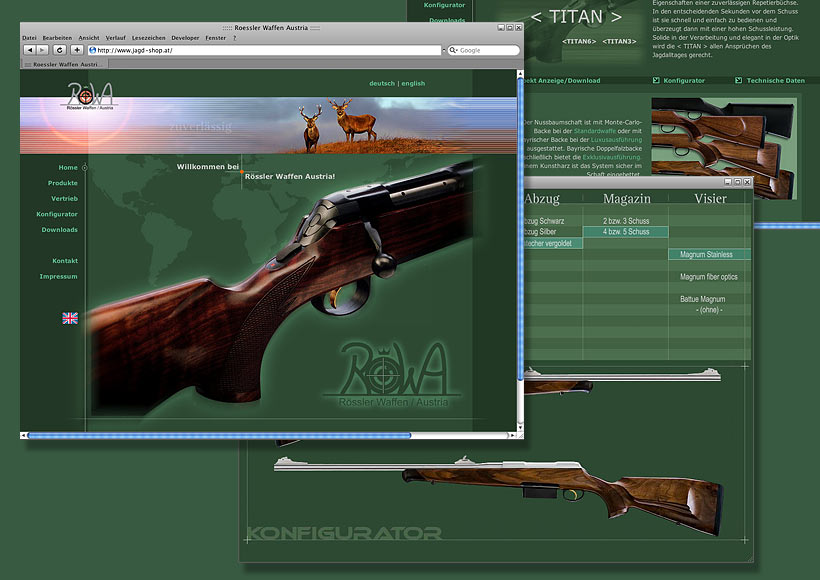This screenshot has width=820, height=580.
Task: Click the British flag icon in sidebar
Action: tap(70, 318)
